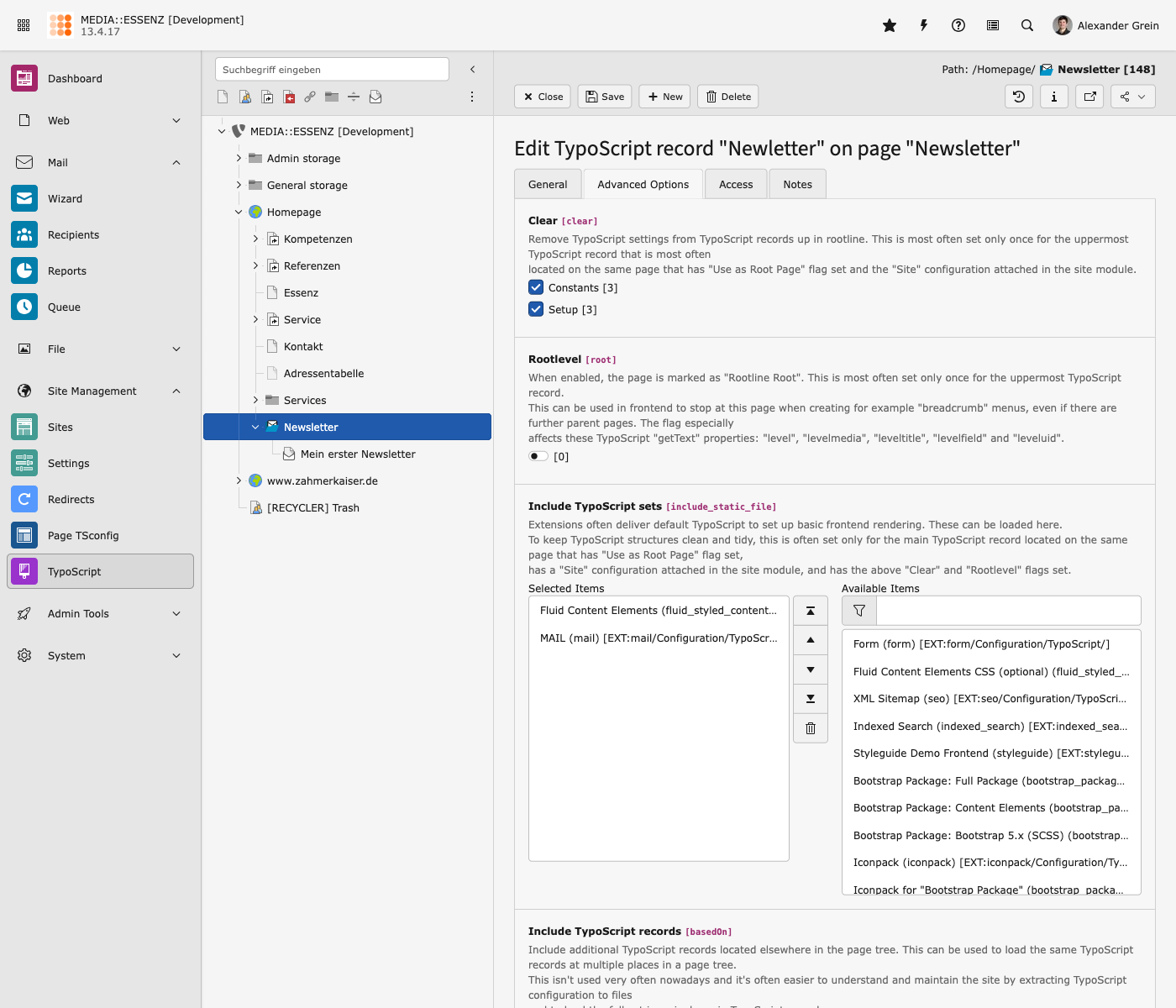This screenshot has height=1008, width=1176.
Task: Expand the Web module group
Action: pos(100,120)
